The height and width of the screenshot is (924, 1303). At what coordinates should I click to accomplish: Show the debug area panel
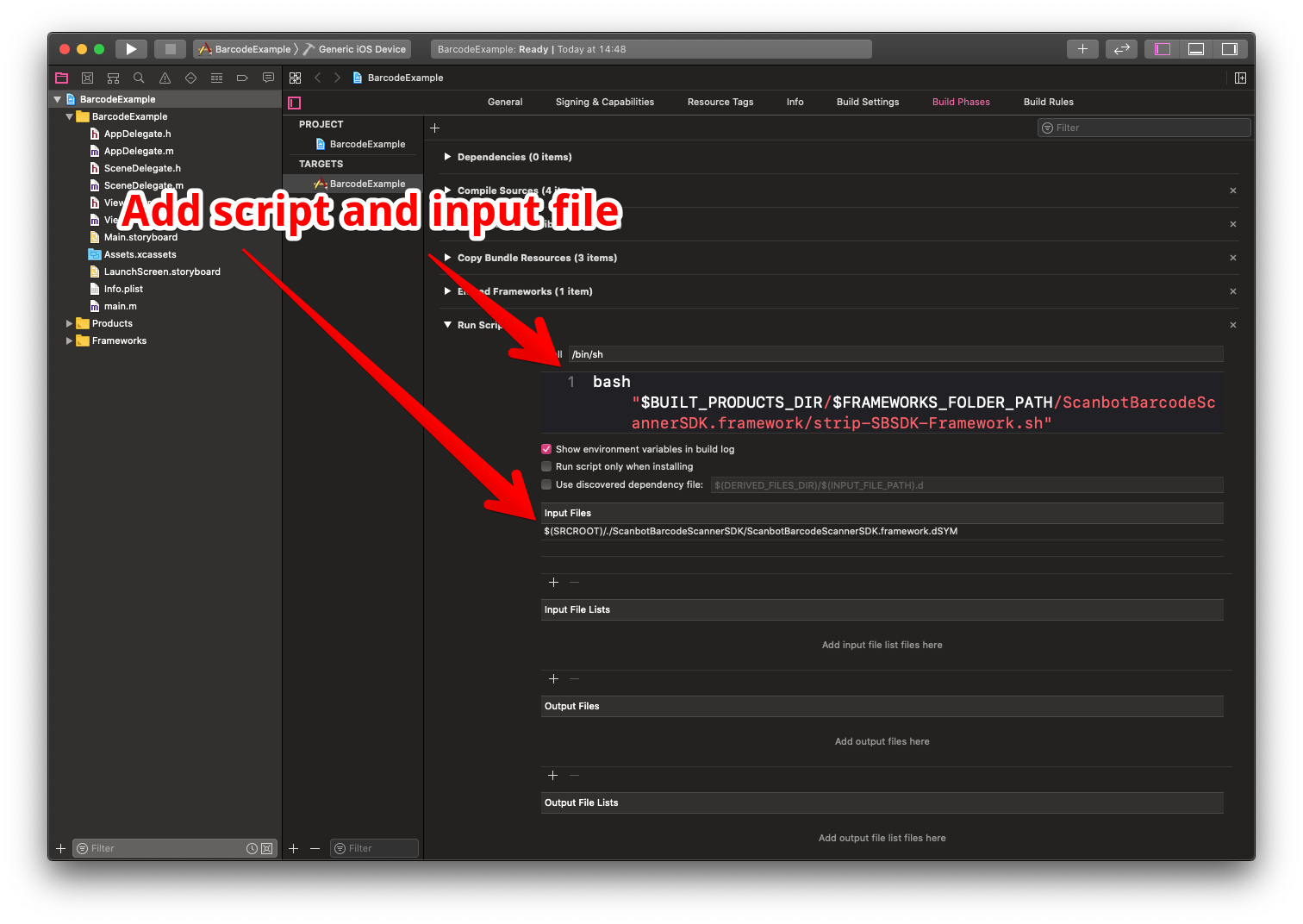(1195, 49)
